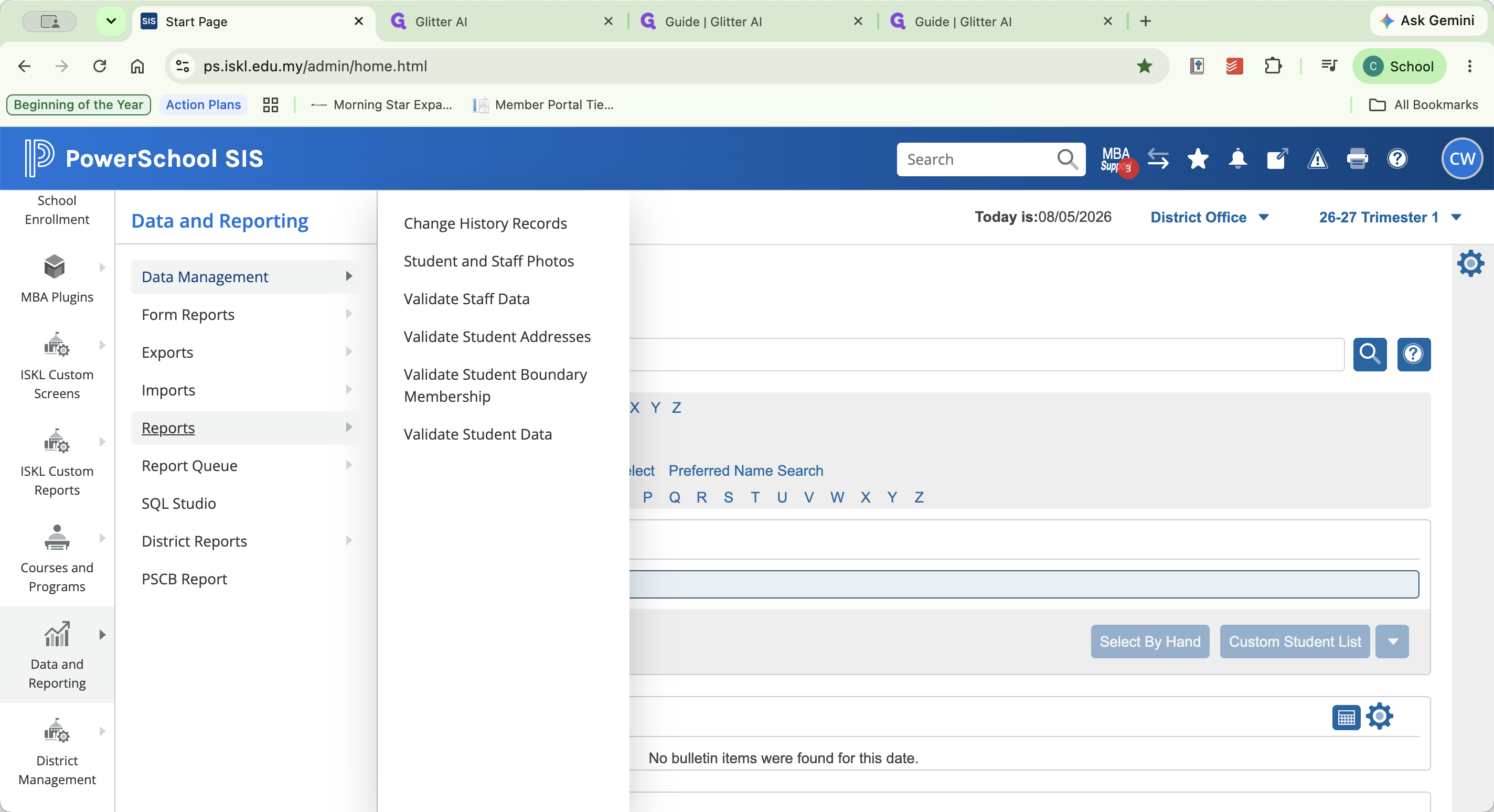Click the page settings gear at top right
This screenshot has width=1494, height=812.
(1470, 264)
